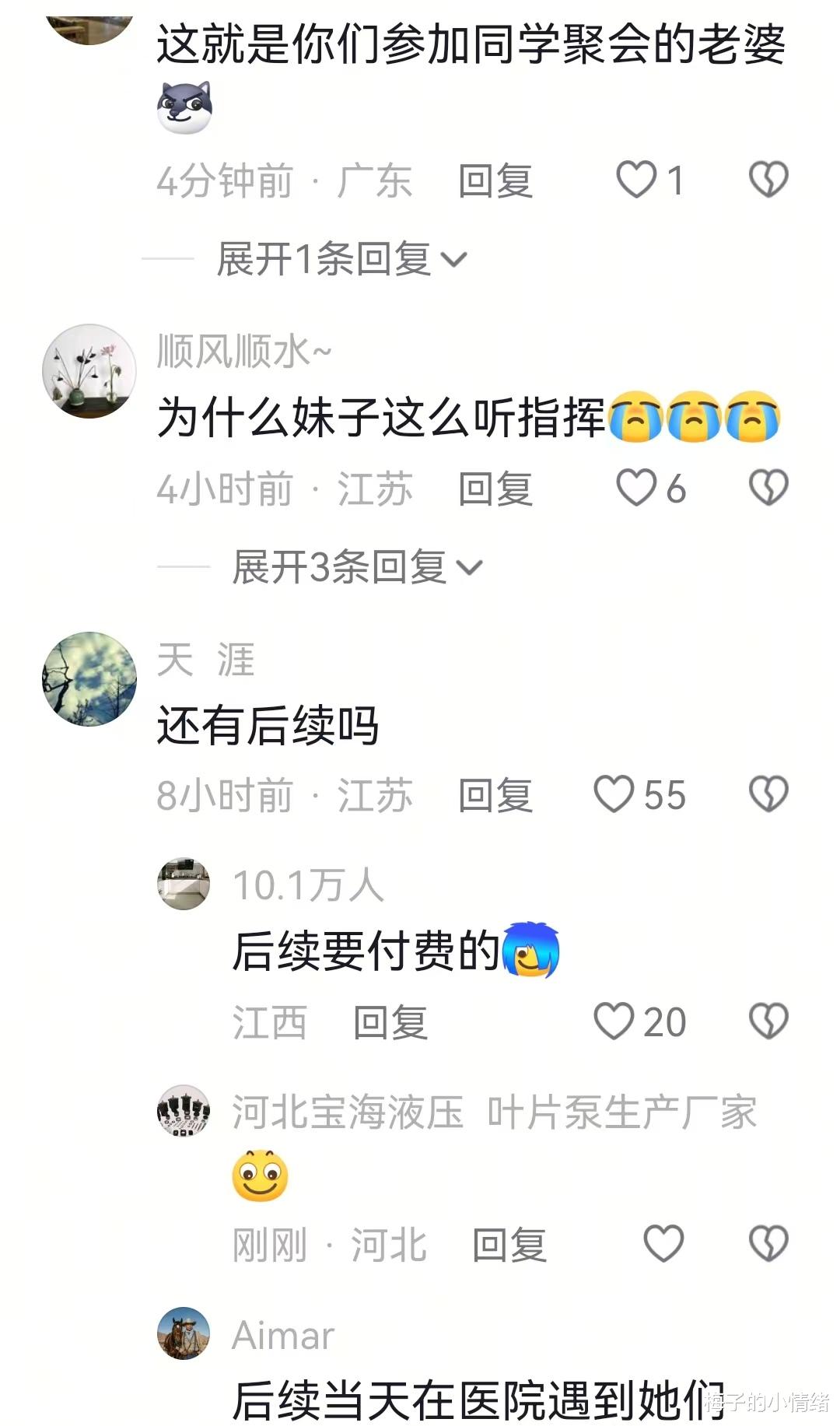This screenshot has height=1426, width=840.
Task: Like the 同学聚会 comment from 广东
Action: tap(637, 180)
